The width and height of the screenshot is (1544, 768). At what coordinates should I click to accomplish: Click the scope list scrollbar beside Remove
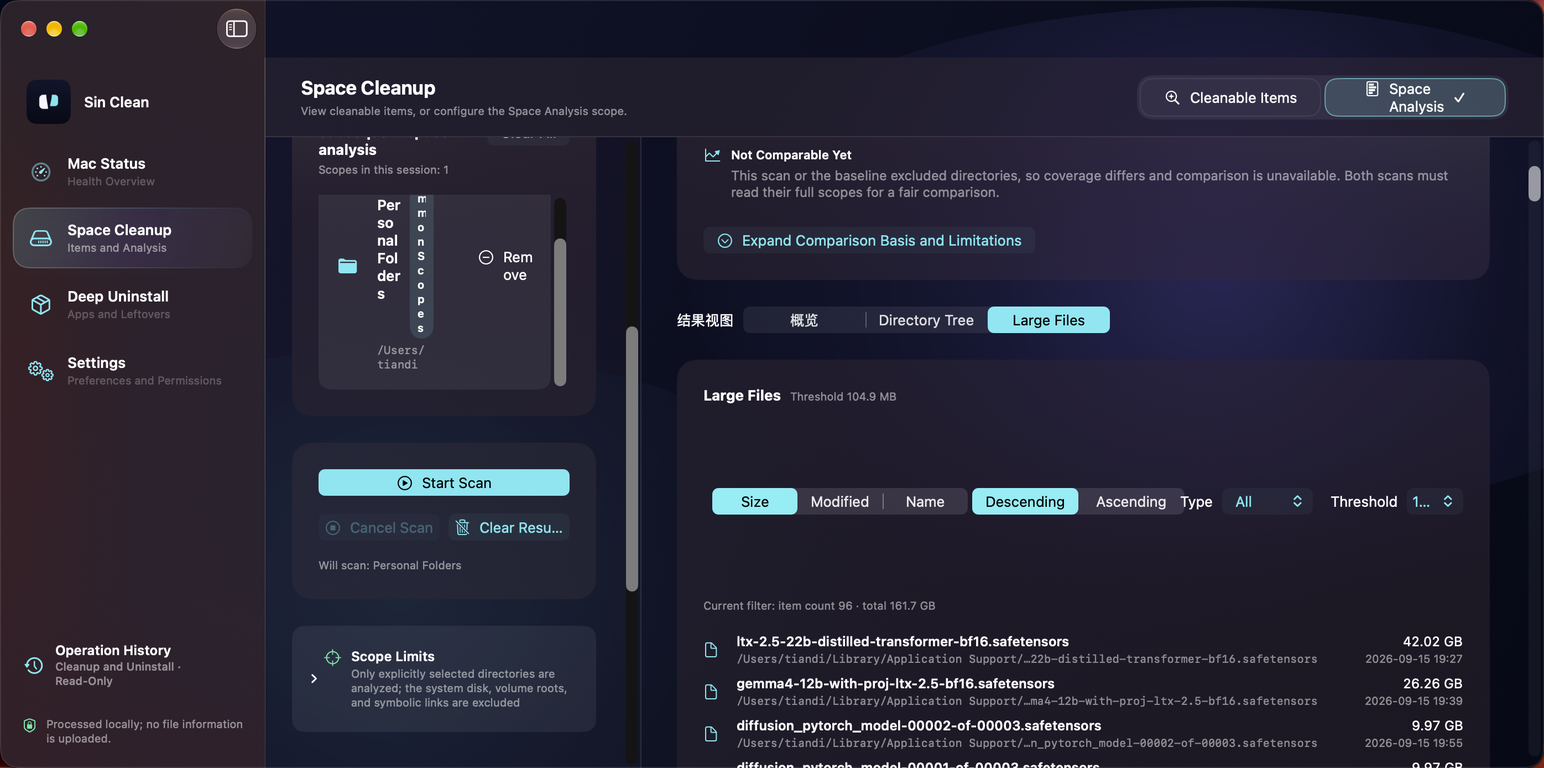[560, 311]
